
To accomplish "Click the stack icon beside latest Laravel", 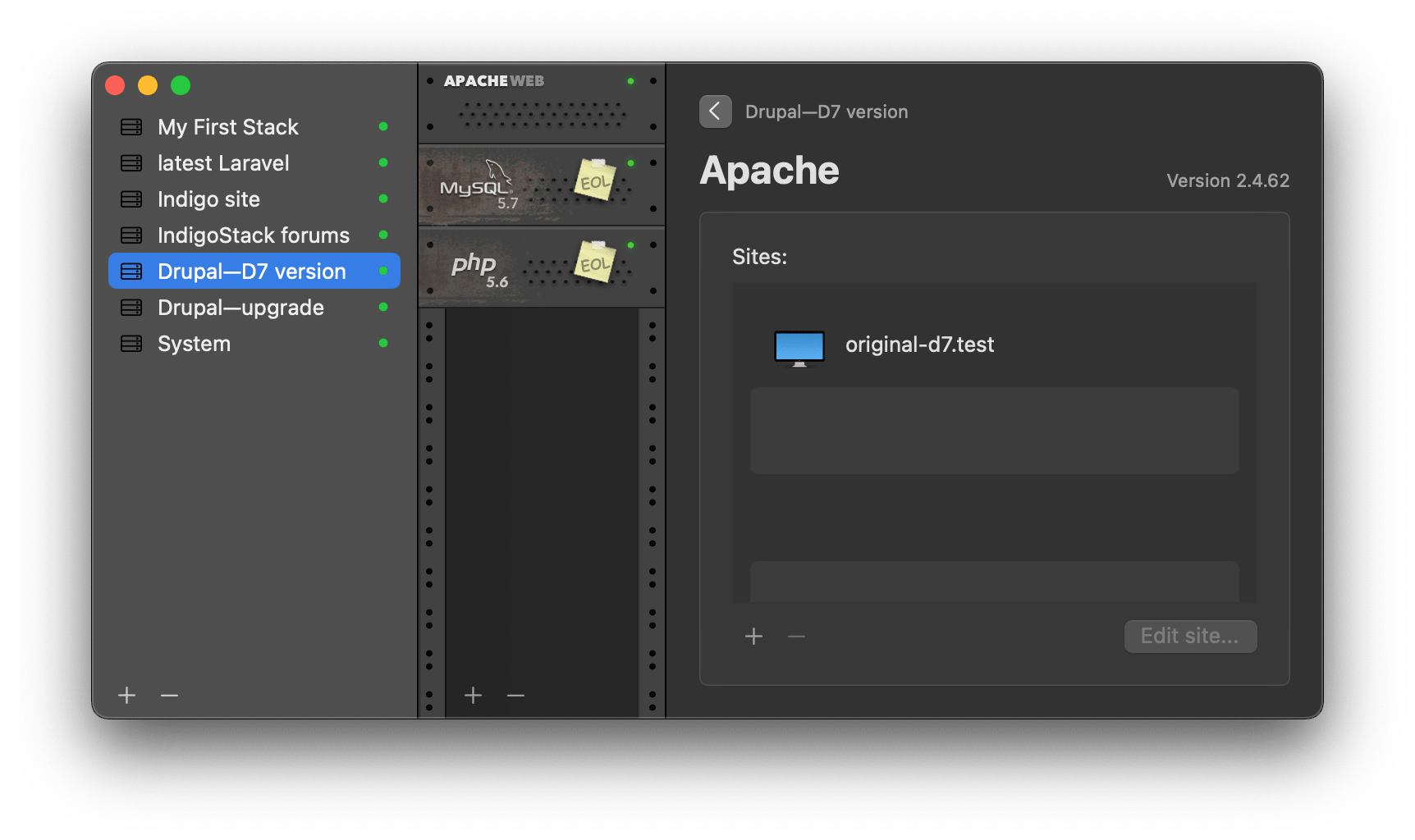I will point(131,162).
